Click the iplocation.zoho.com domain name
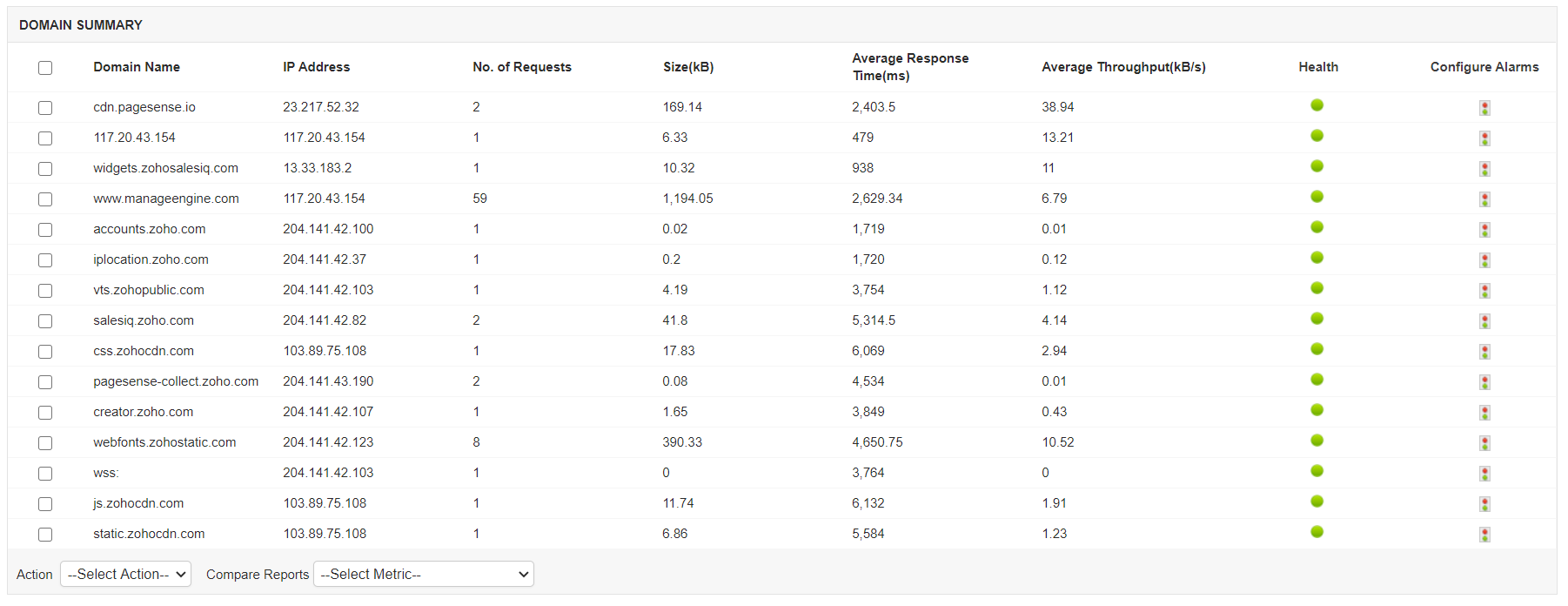The height and width of the screenshot is (606, 1568). 151,259
